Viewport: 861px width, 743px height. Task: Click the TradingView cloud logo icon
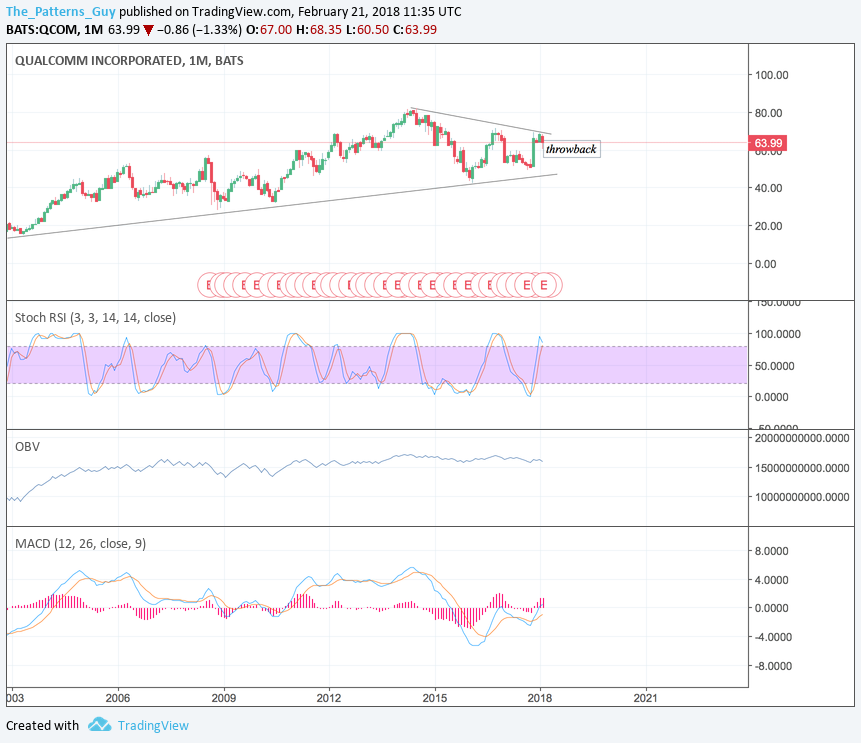point(99,724)
